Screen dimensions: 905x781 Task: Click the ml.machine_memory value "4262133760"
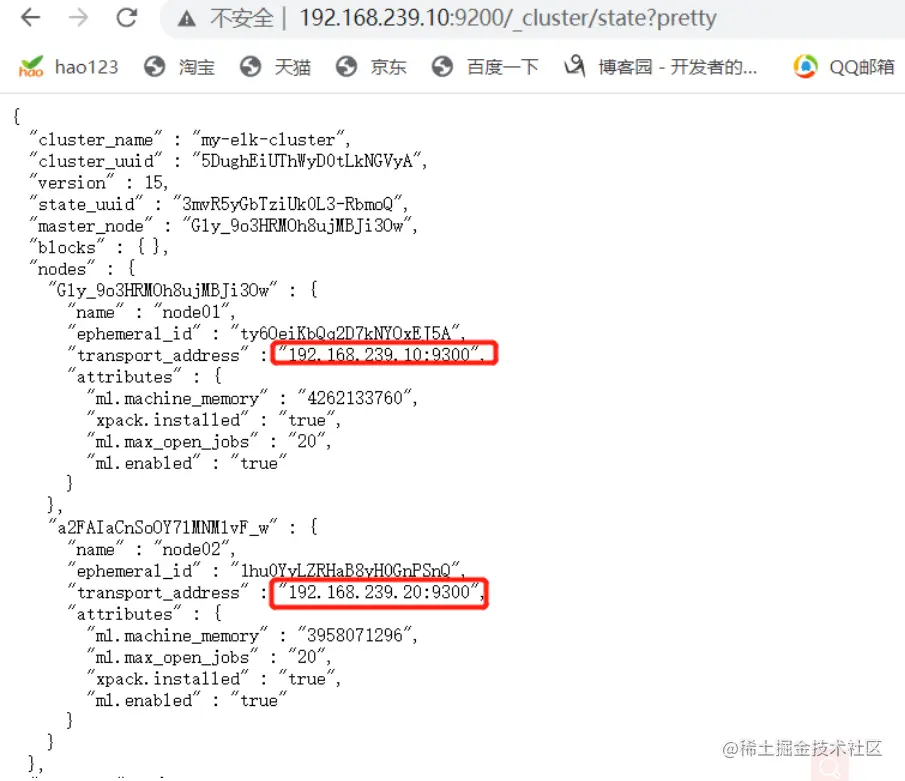[356, 398]
